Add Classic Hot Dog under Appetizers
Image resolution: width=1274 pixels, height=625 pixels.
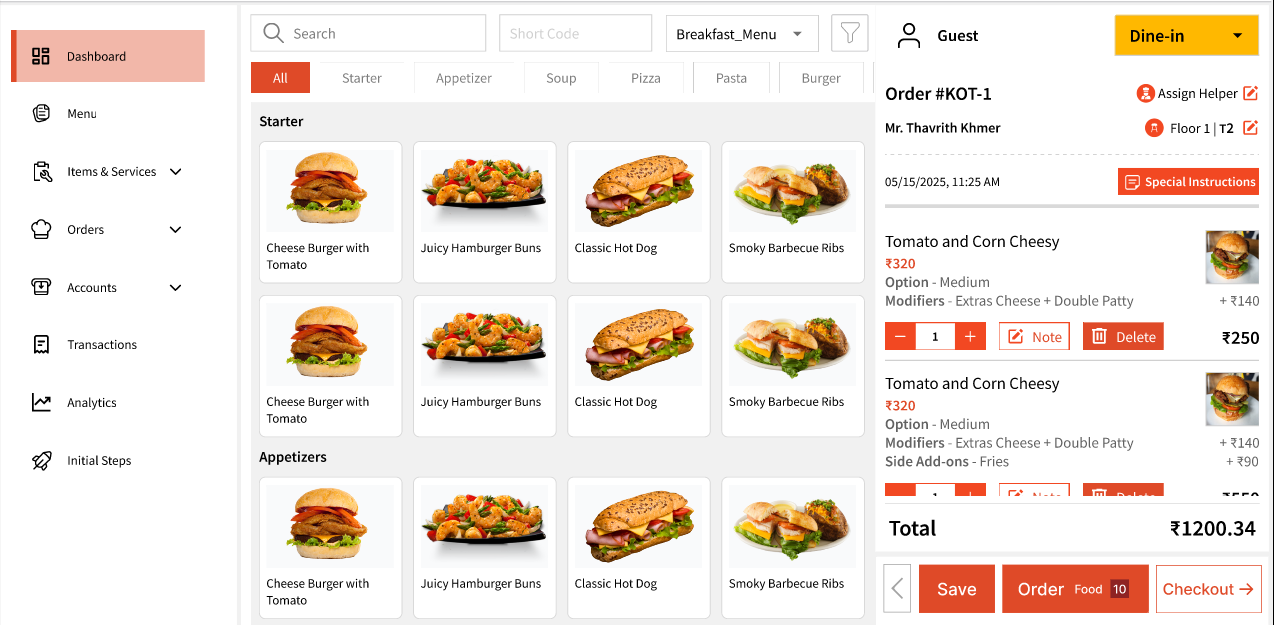tap(638, 548)
